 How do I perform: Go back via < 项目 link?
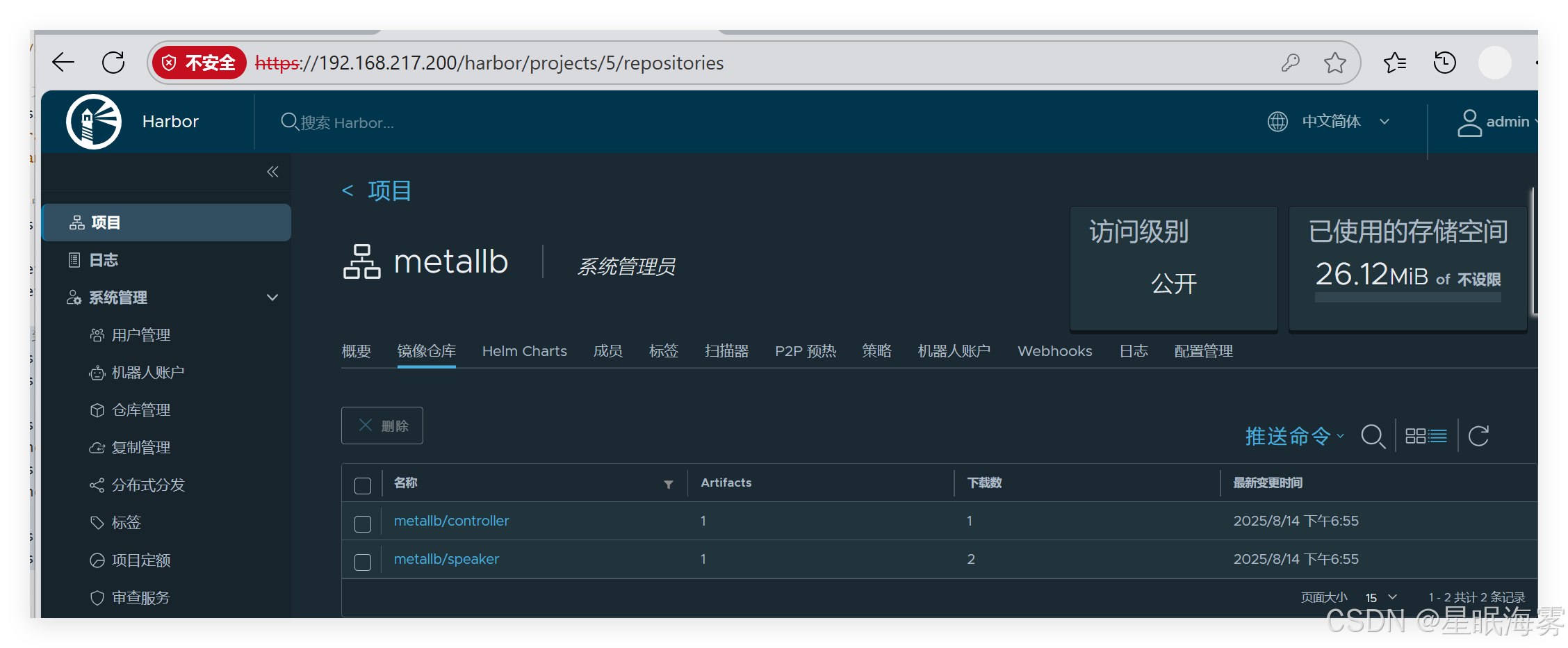(x=376, y=191)
